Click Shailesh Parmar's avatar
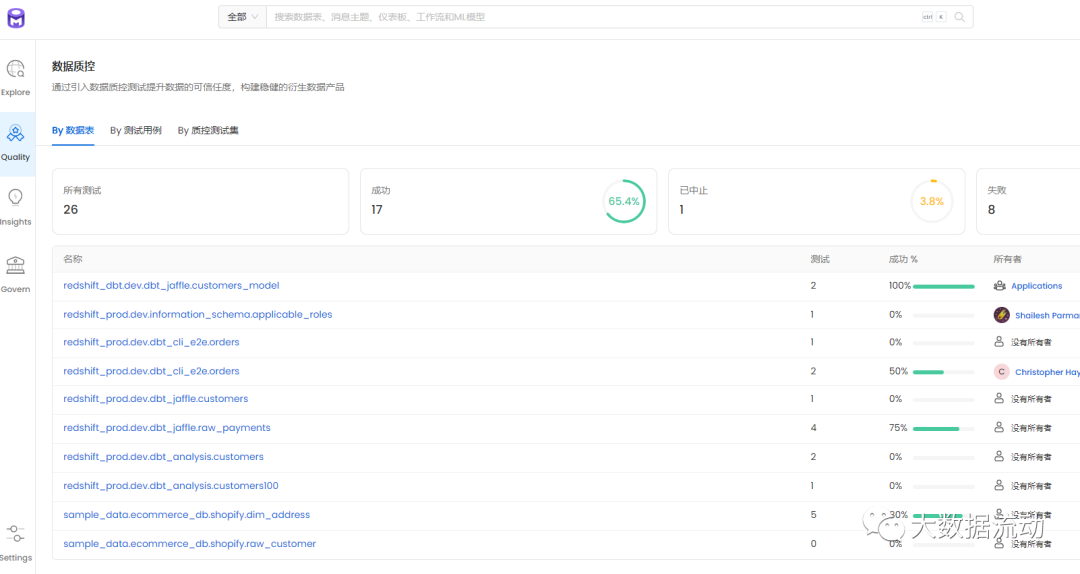Screen dimensions: 1080x574 click(1001, 315)
